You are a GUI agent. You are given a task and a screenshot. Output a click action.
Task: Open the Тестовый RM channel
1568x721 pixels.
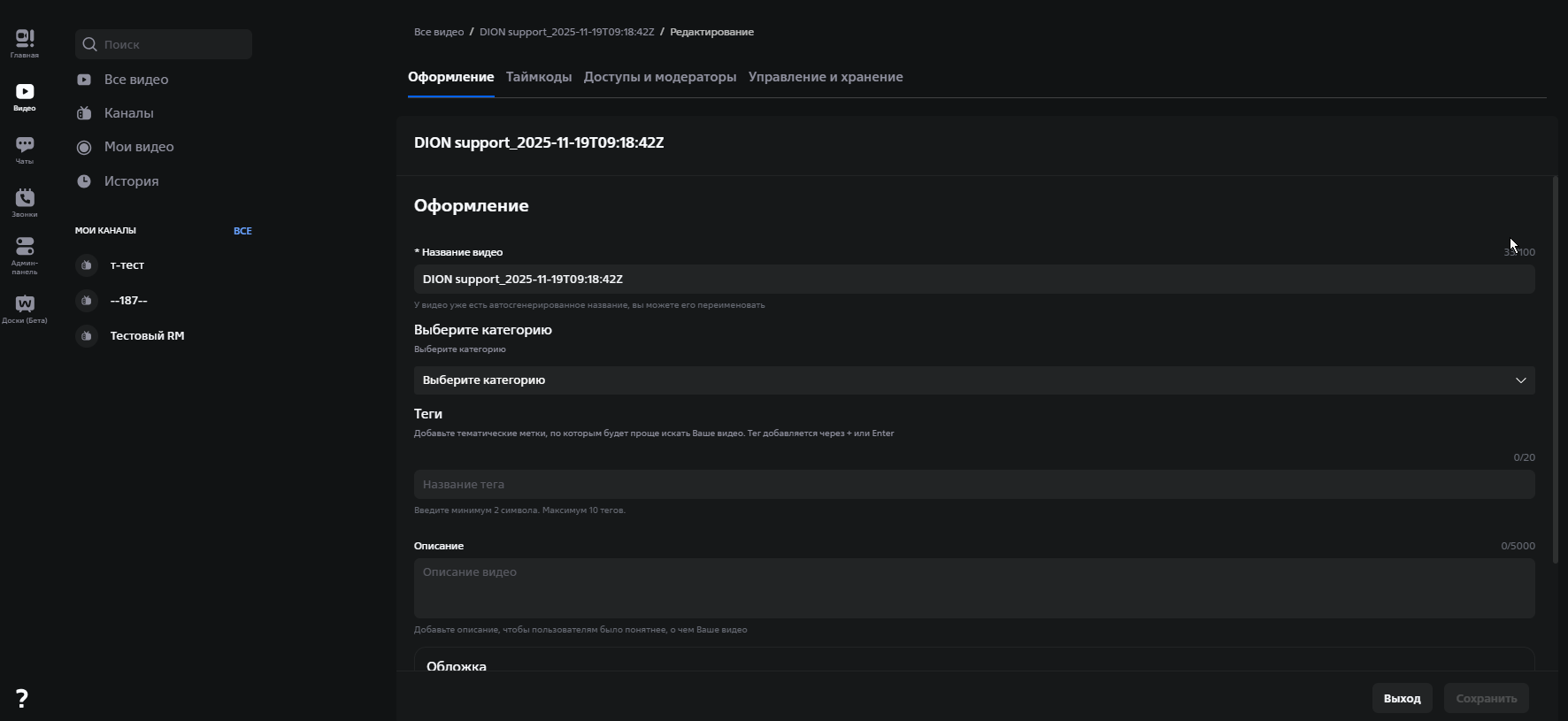[x=146, y=336]
